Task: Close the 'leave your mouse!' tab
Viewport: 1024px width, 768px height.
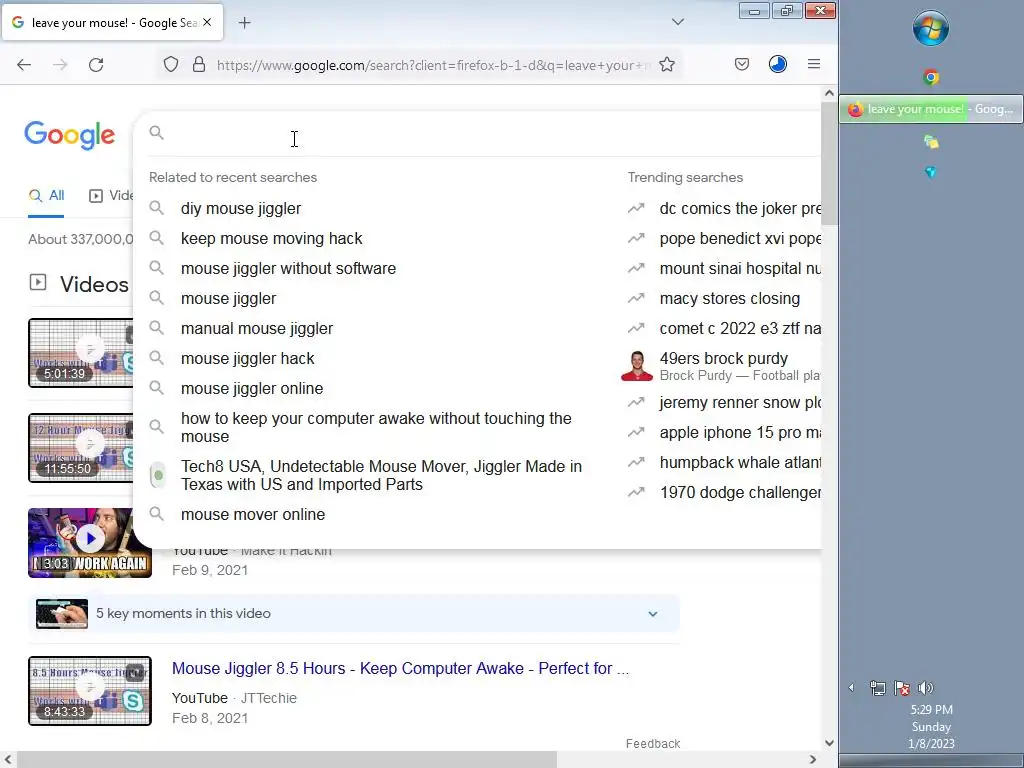Action: point(207,22)
